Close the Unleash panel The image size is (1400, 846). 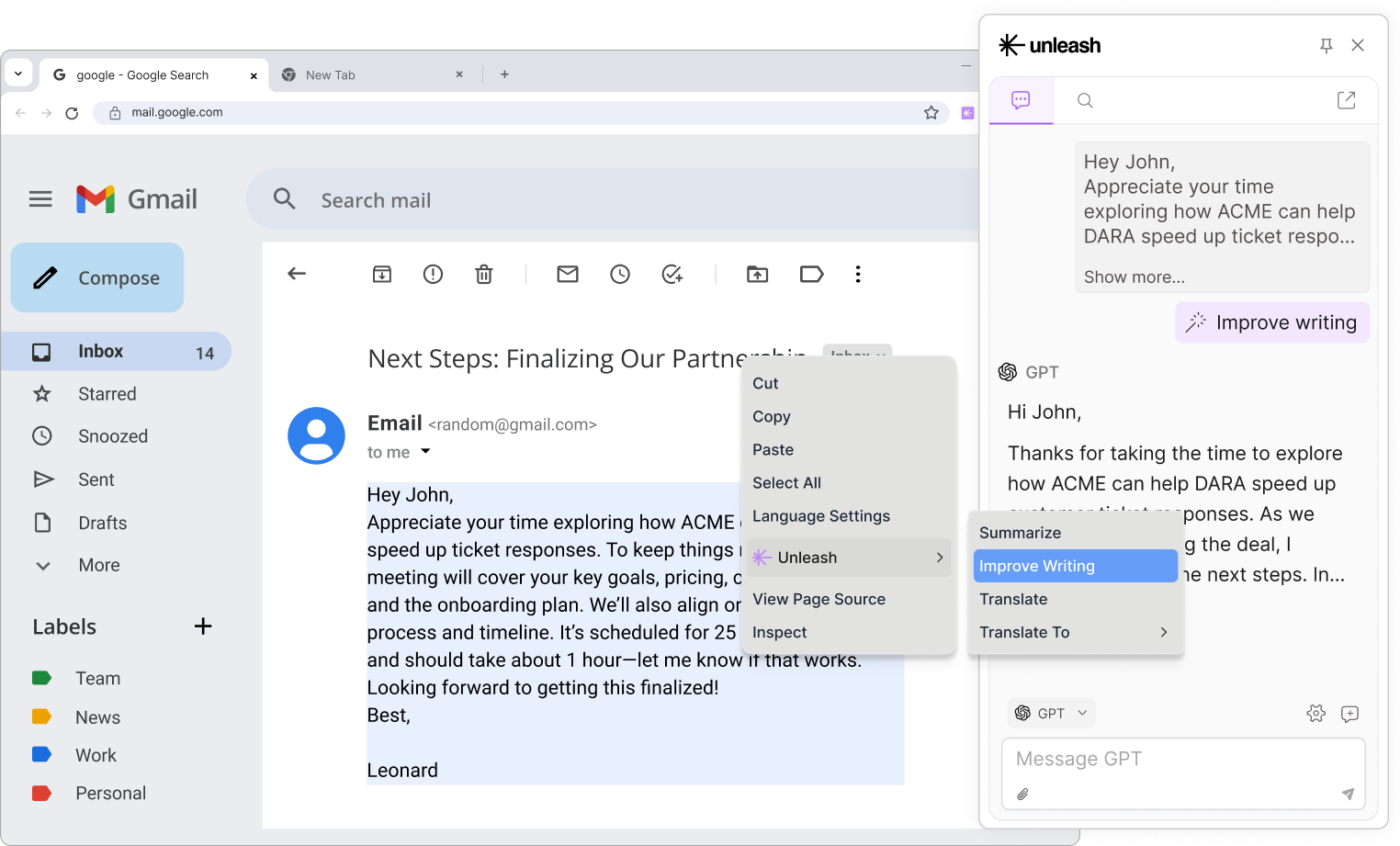(1358, 45)
